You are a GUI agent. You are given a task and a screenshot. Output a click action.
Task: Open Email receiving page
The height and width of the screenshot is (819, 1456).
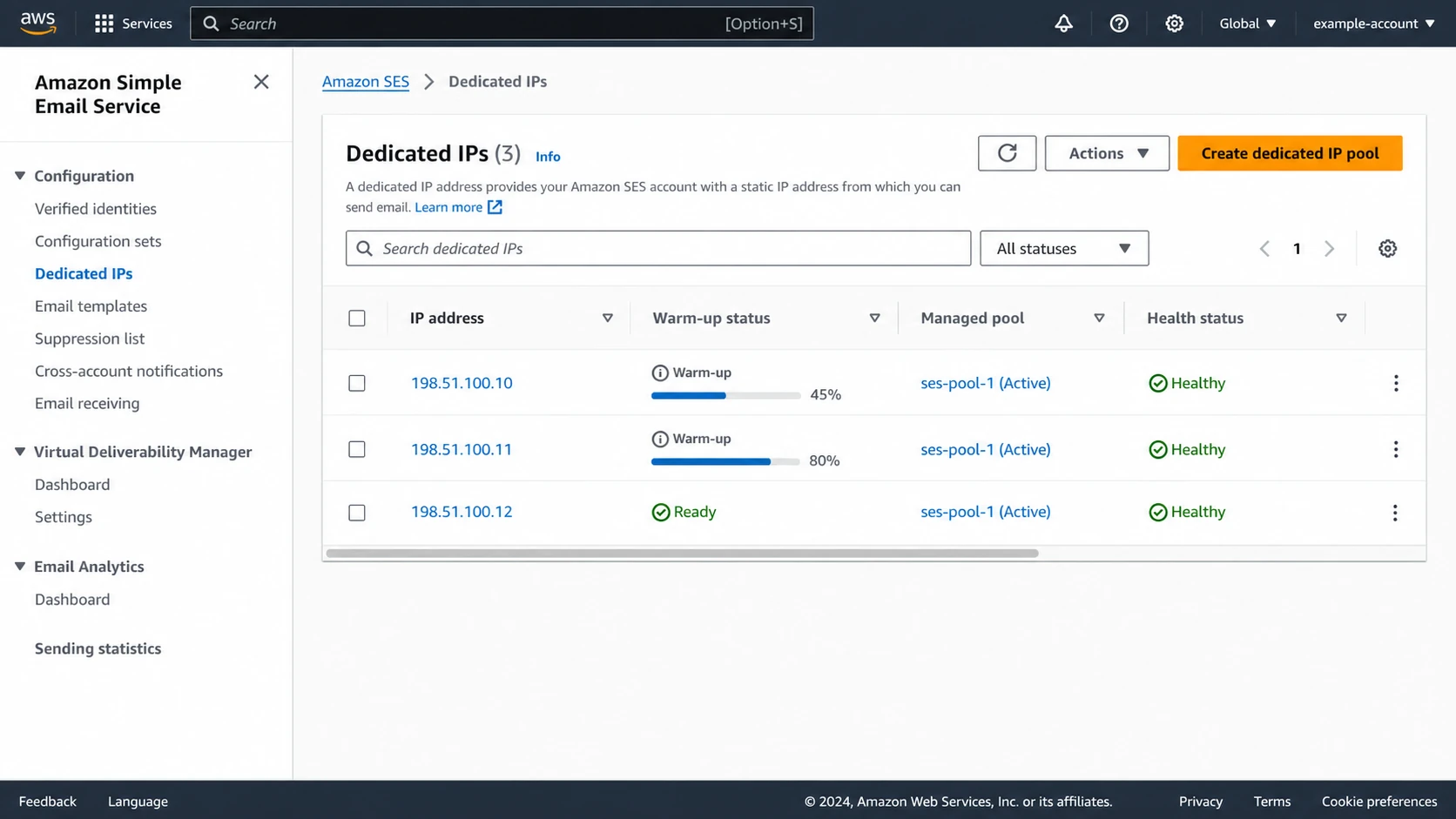tap(87, 403)
